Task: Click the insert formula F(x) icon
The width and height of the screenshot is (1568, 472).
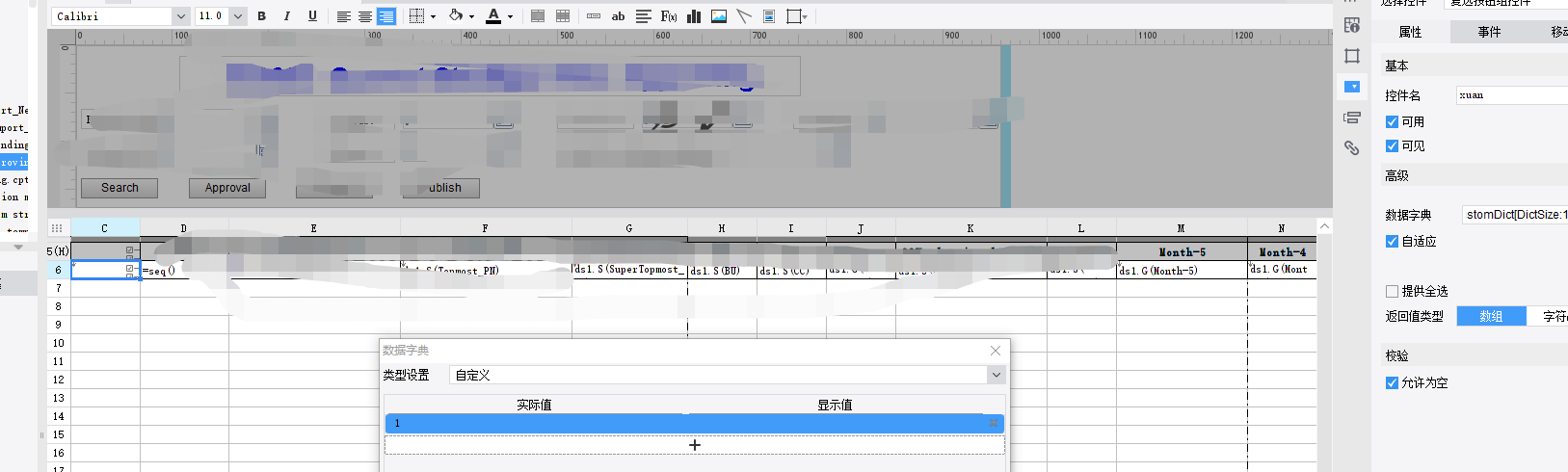Action: (668, 16)
